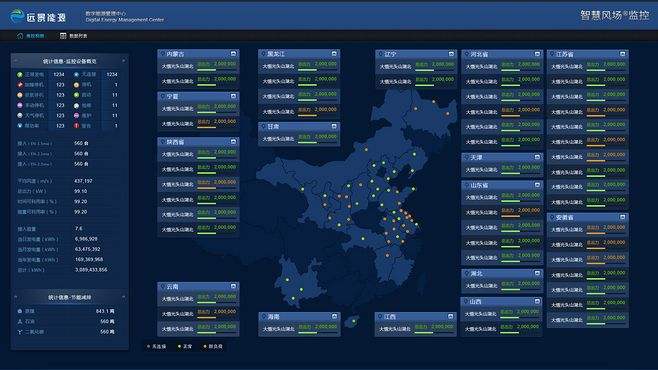Click the progress bar in 甘肃's wind farm row
Screen dimensions: 658x370
[x=318, y=142]
